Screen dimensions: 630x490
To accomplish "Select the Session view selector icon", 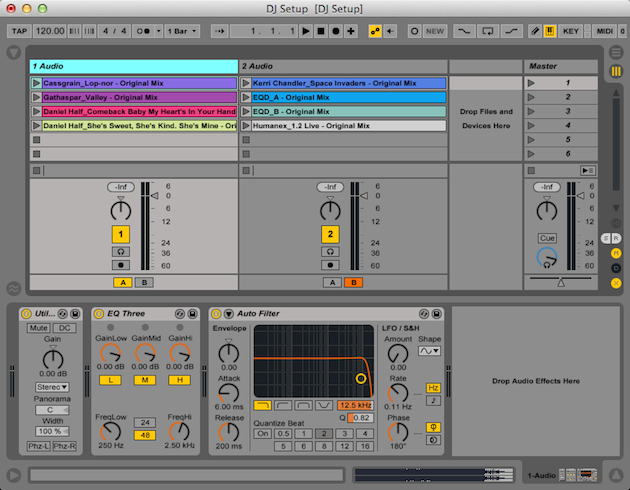I will point(616,71).
